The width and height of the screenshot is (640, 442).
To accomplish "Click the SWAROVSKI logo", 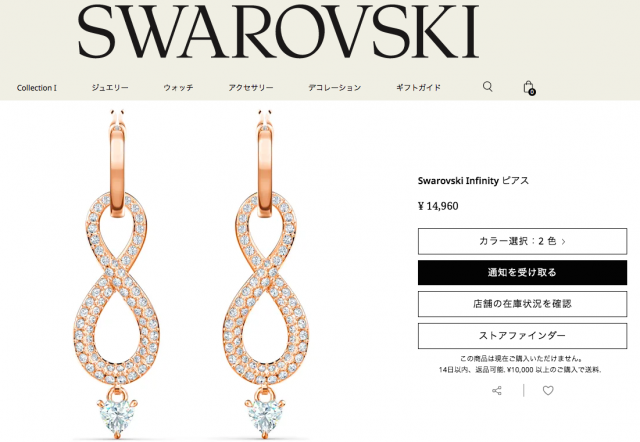I will point(278,31).
